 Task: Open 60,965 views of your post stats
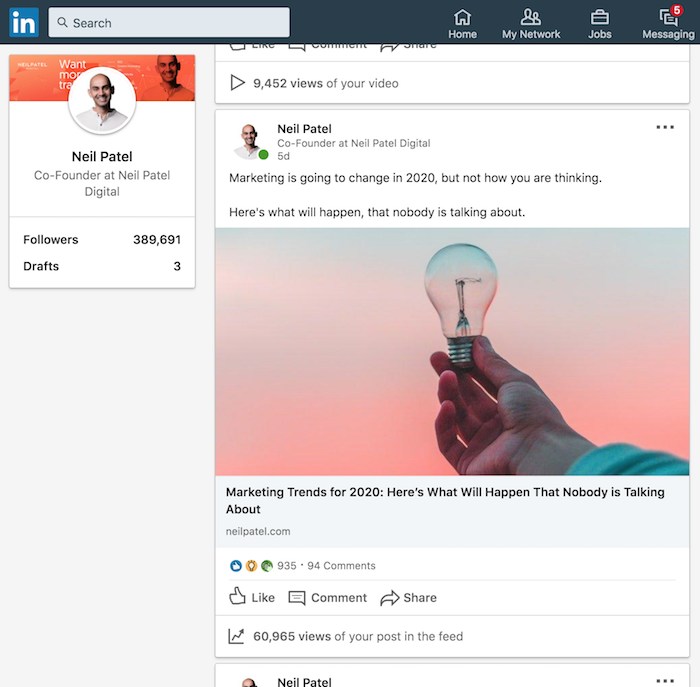coord(358,637)
